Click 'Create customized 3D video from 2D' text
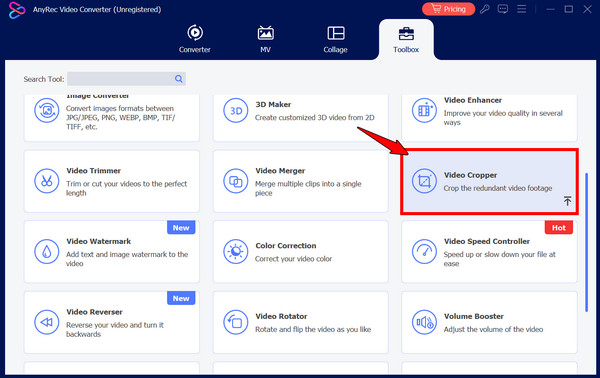The image size is (600, 378). tap(315, 117)
